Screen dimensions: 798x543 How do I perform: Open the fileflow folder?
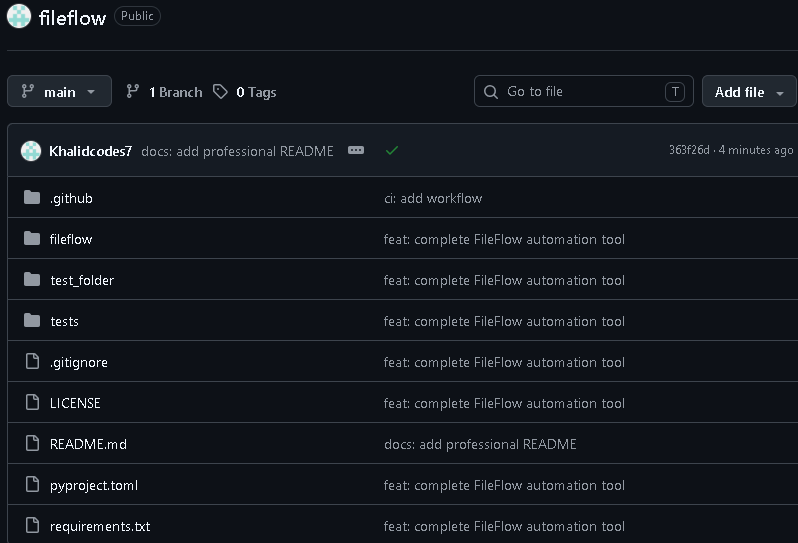click(71, 239)
